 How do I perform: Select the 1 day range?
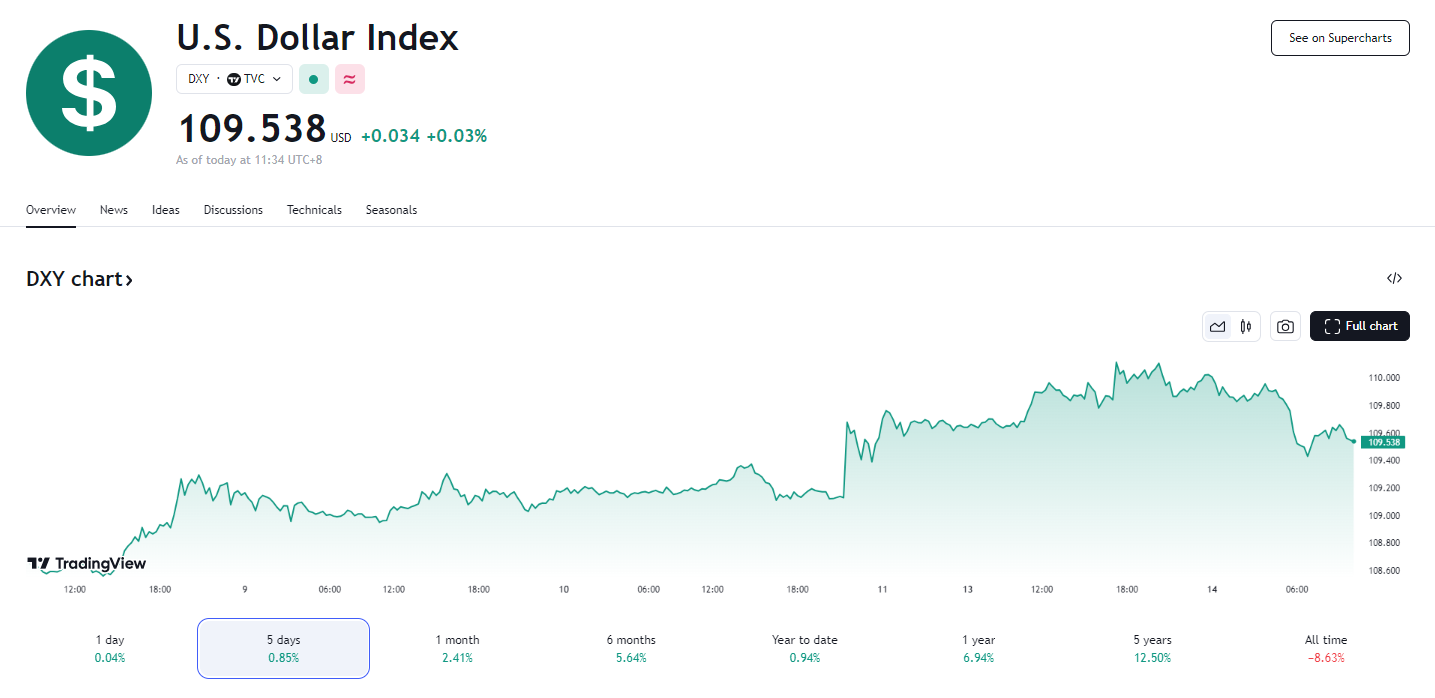(110, 648)
